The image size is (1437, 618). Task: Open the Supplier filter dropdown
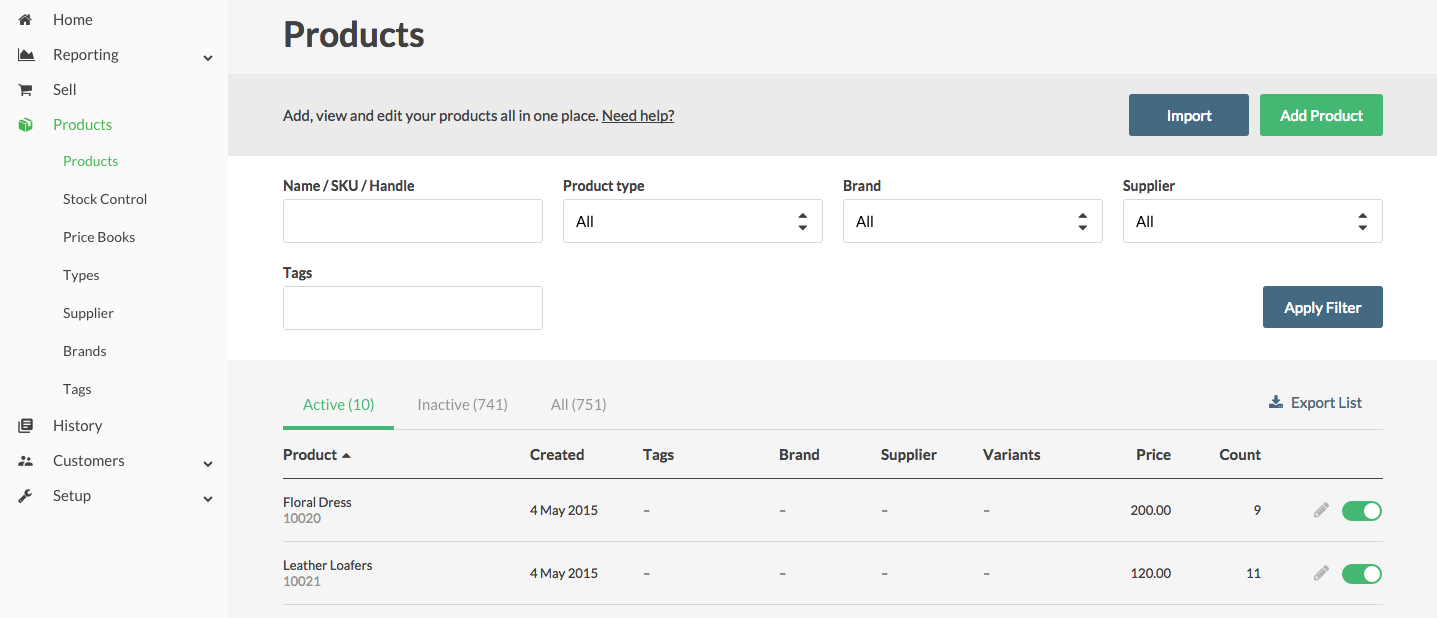[x=1252, y=221]
